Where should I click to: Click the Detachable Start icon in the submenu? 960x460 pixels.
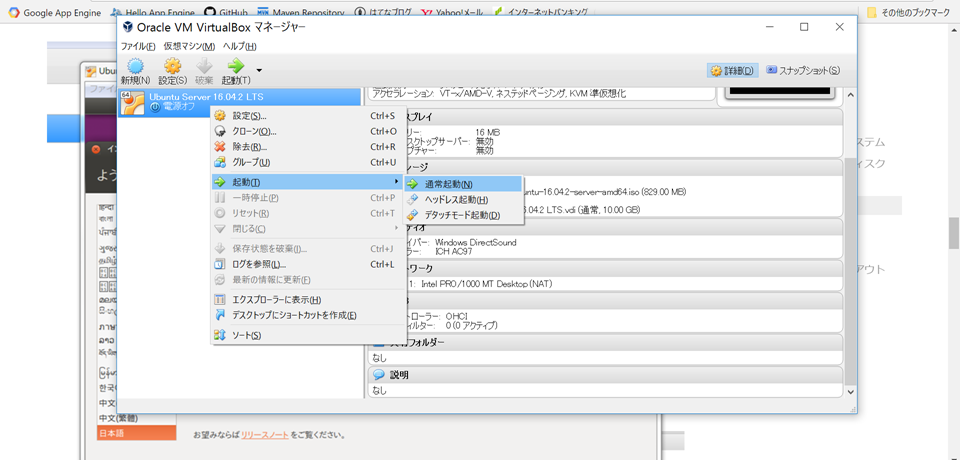pos(413,215)
